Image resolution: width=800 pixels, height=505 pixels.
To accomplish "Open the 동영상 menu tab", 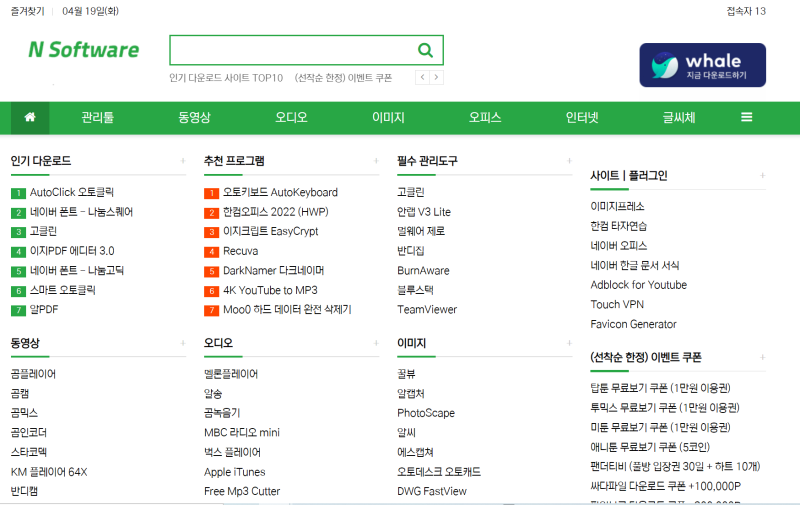I will pos(194,117).
